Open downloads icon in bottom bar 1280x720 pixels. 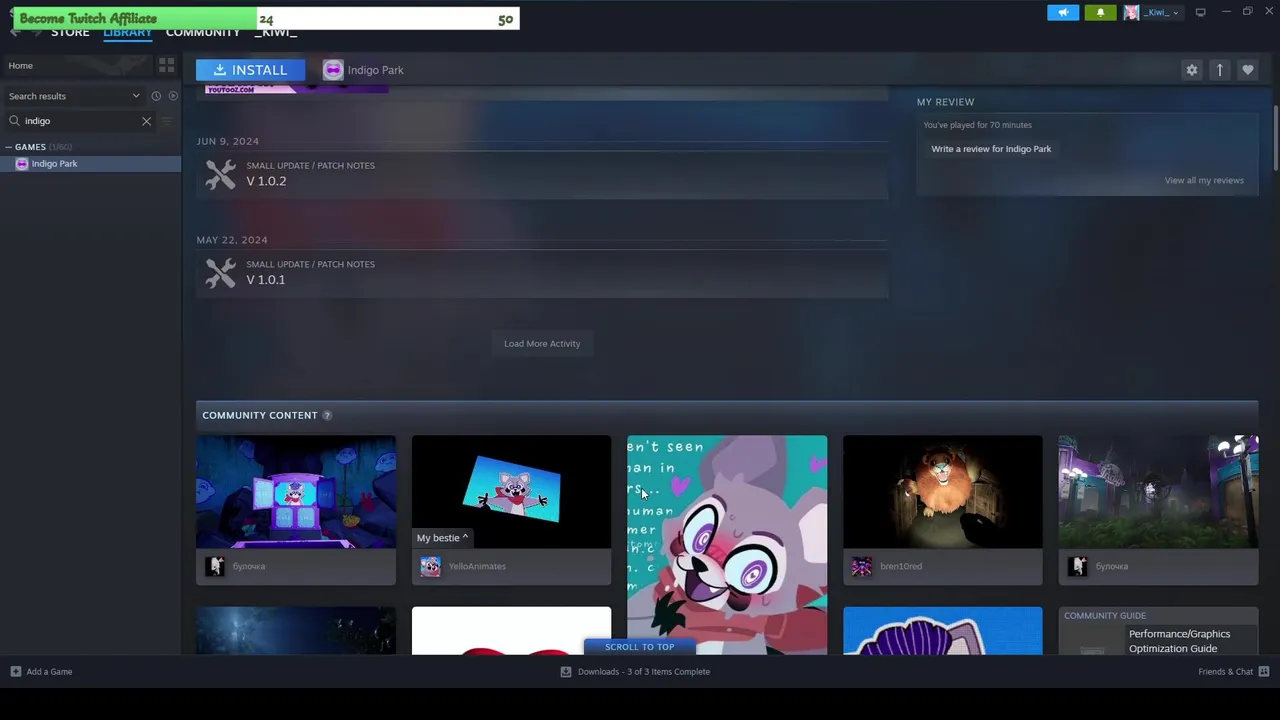point(566,671)
